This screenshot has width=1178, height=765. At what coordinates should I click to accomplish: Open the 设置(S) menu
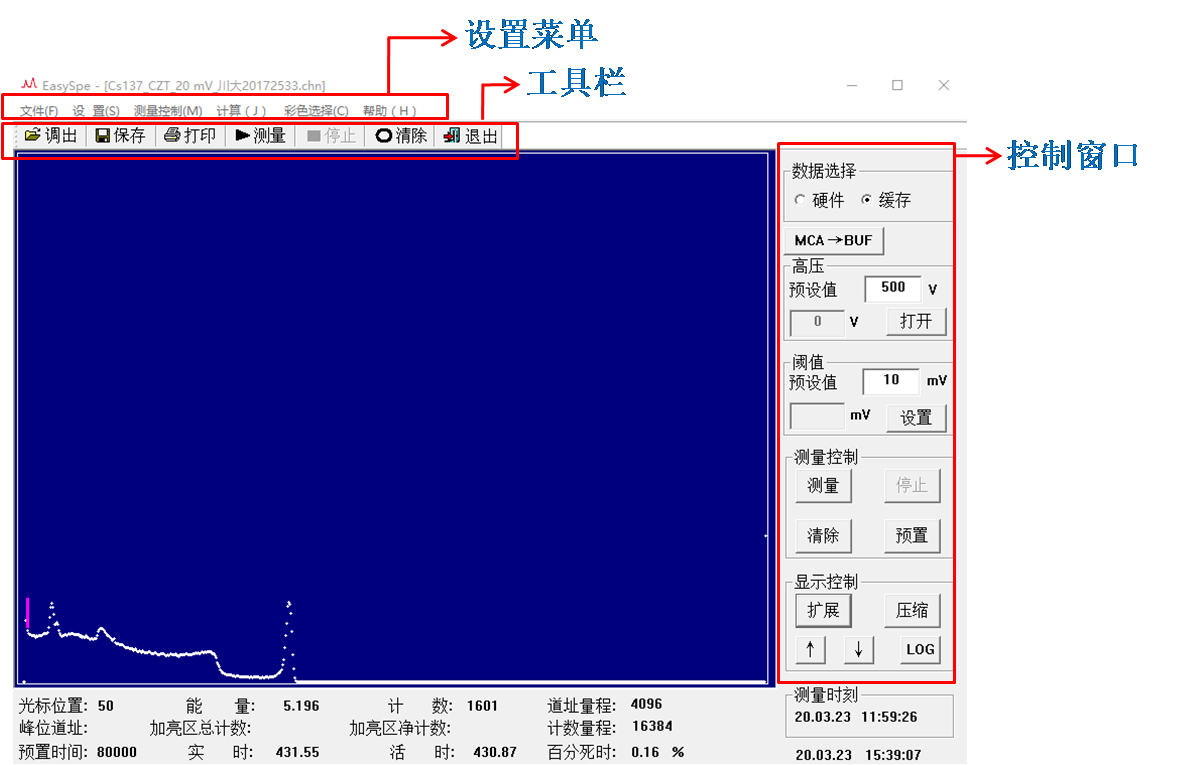tap(96, 111)
